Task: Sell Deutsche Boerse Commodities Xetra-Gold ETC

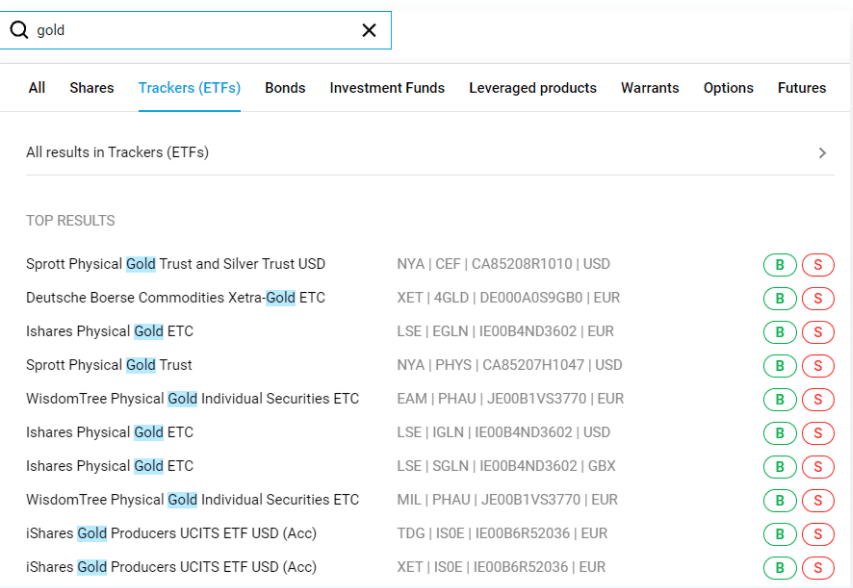Action: [x=817, y=298]
